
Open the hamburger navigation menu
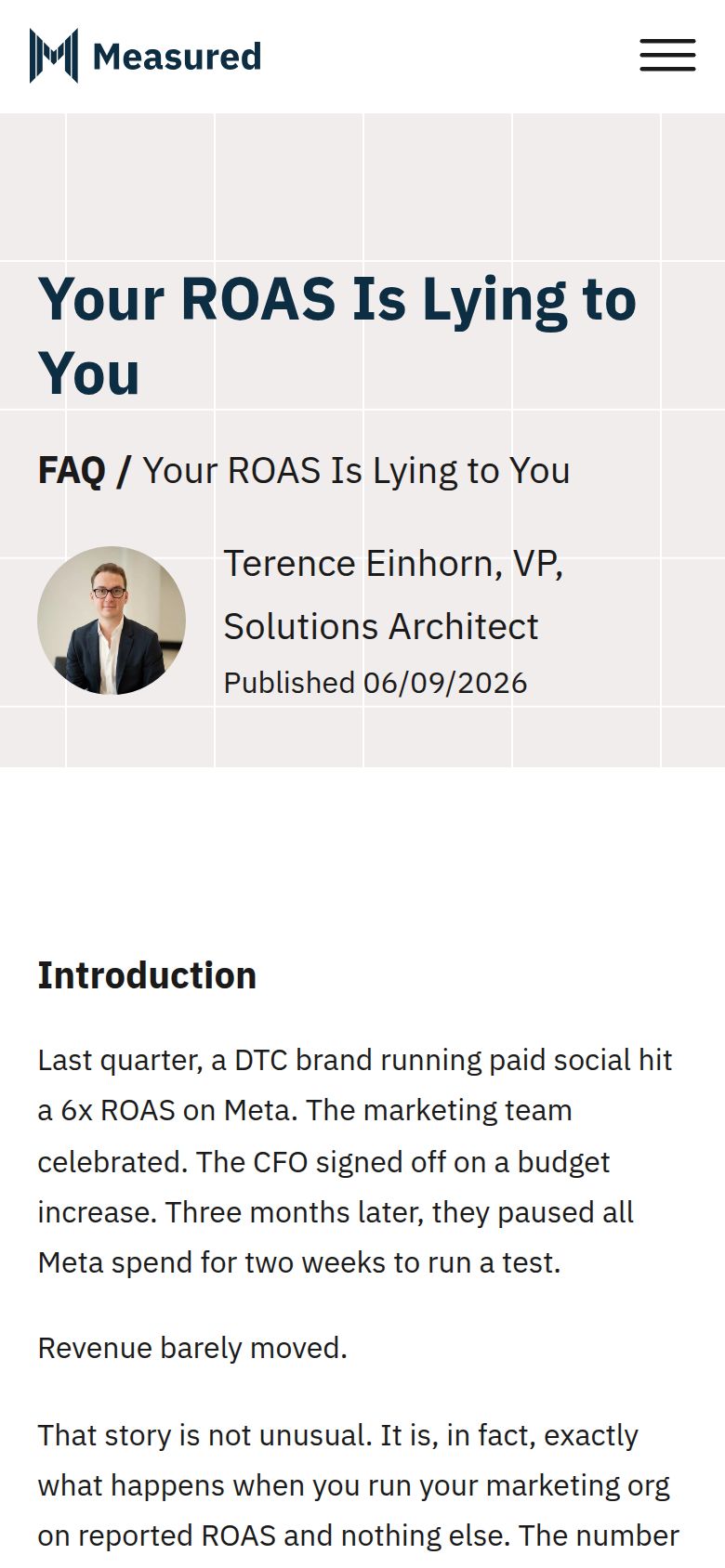pyautogui.click(x=667, y=56)
